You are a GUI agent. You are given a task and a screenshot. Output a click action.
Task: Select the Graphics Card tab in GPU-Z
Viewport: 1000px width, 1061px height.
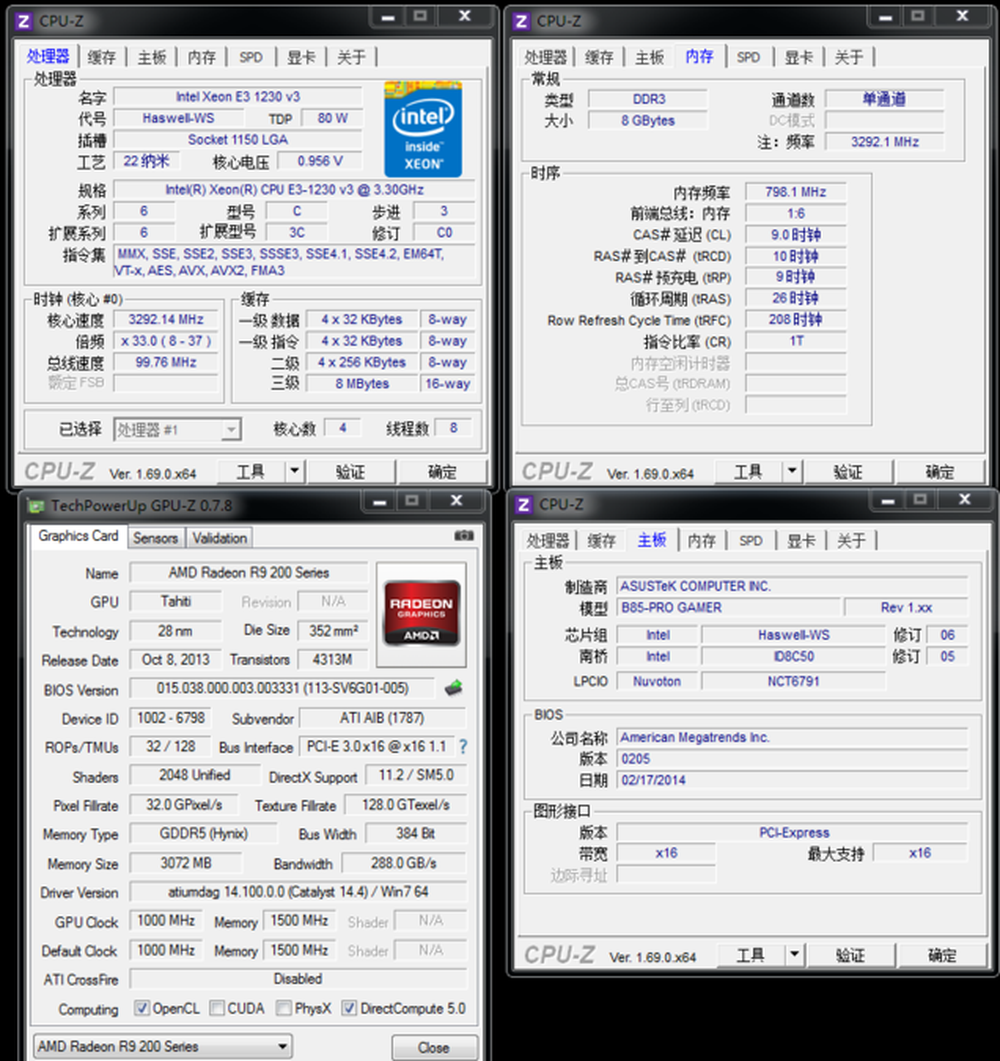(x=78, y=536)
